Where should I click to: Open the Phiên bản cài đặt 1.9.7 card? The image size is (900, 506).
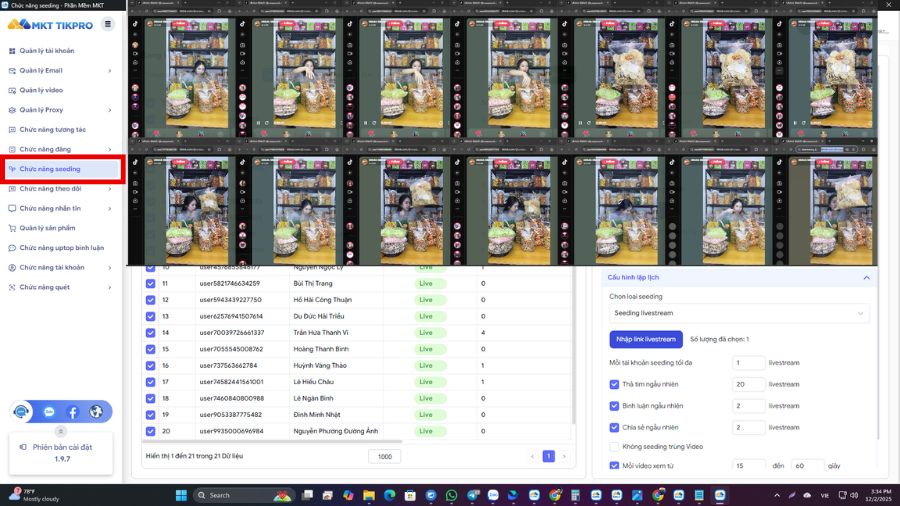(x=61, y=453)
